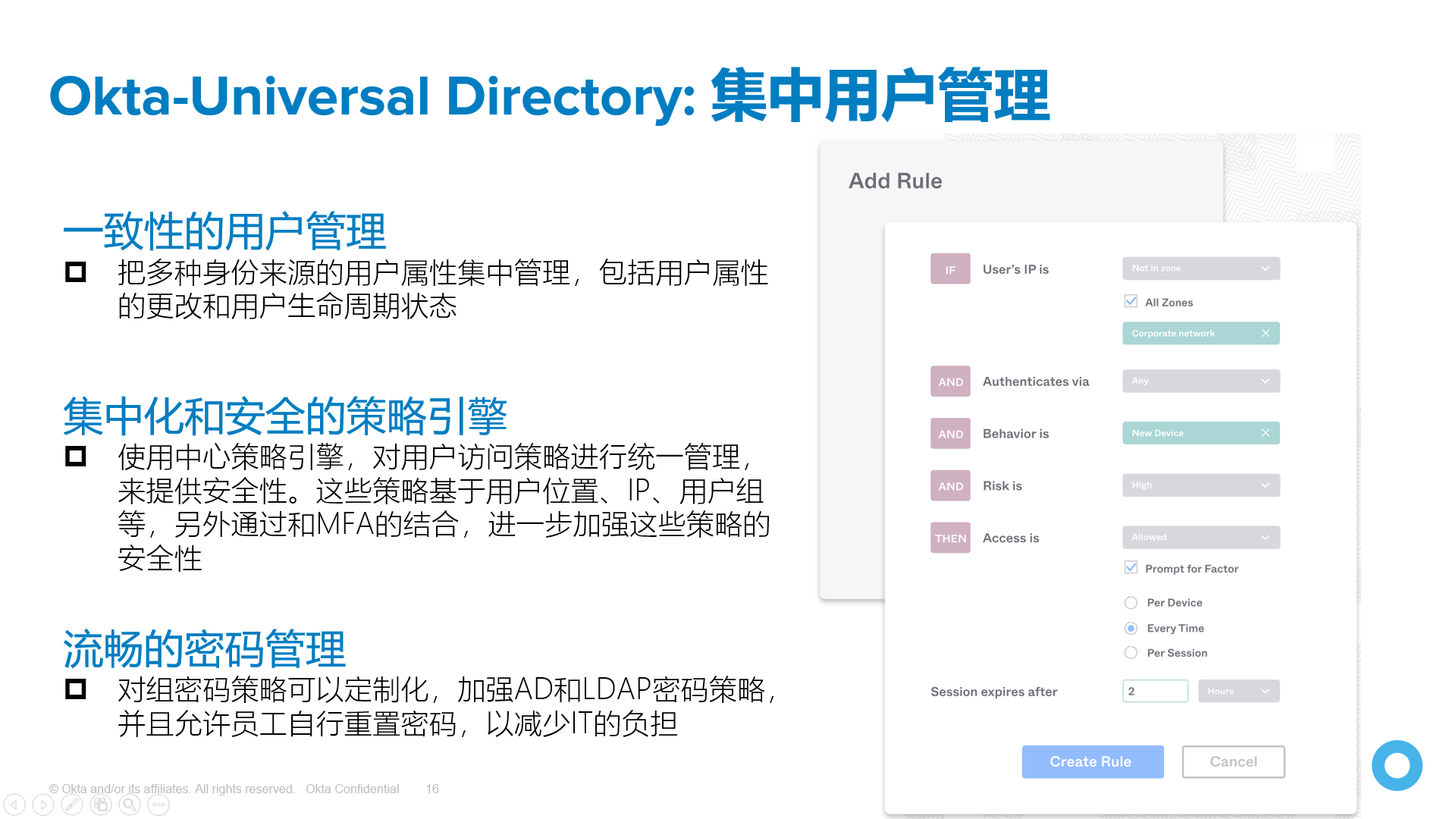This screenshot has height=819, width=1456.
Task: Click the heading 流畅的密码管理
Action: coord(205,648)
